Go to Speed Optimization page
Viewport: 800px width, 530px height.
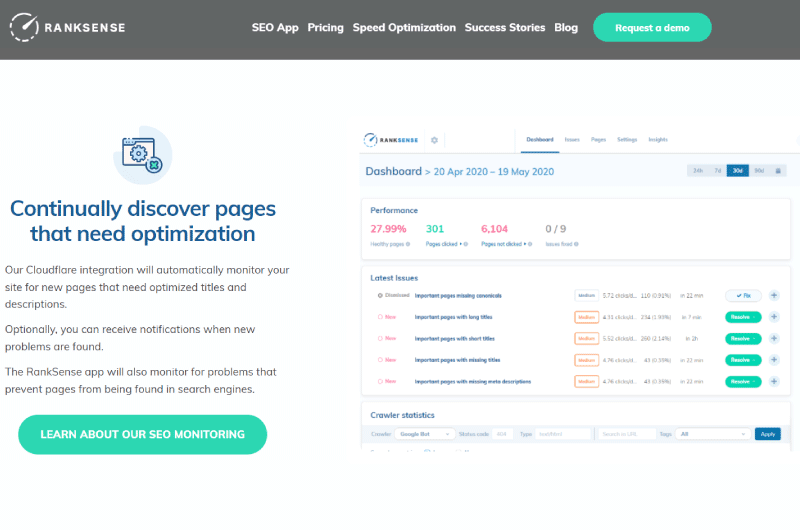(404, 28)
